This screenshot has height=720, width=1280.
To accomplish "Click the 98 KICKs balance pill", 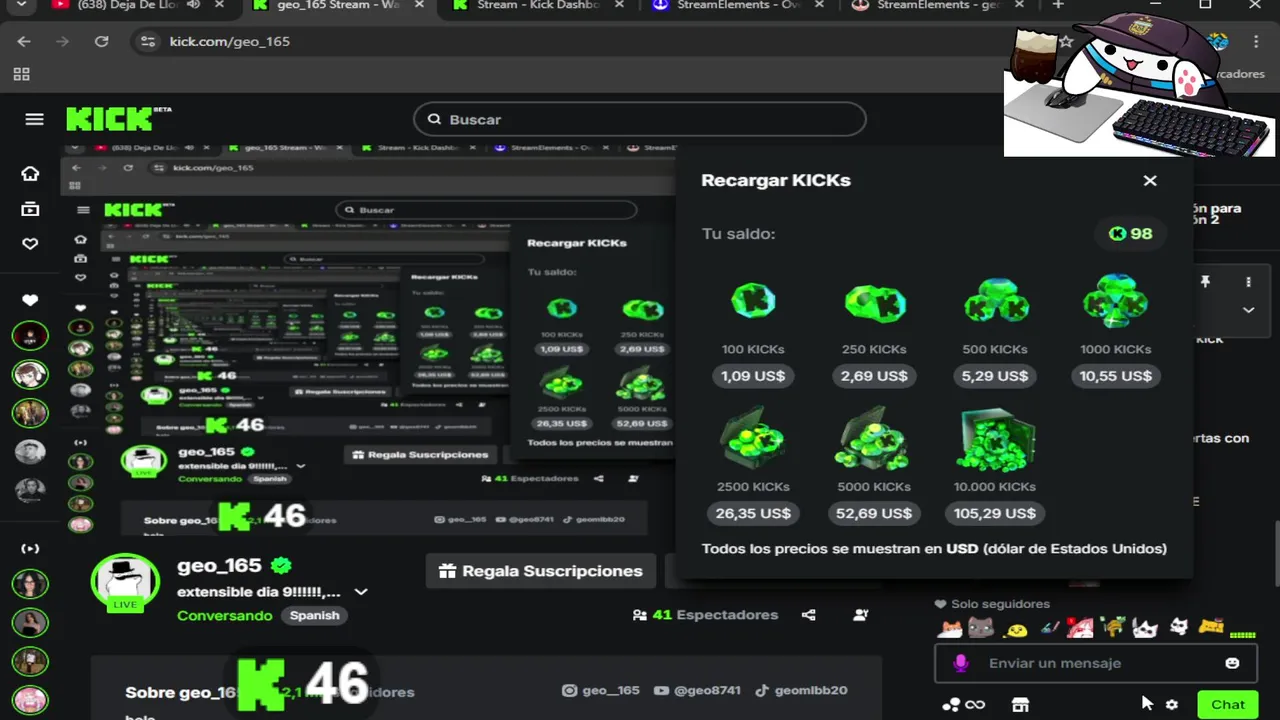I will coord(1131,234).
